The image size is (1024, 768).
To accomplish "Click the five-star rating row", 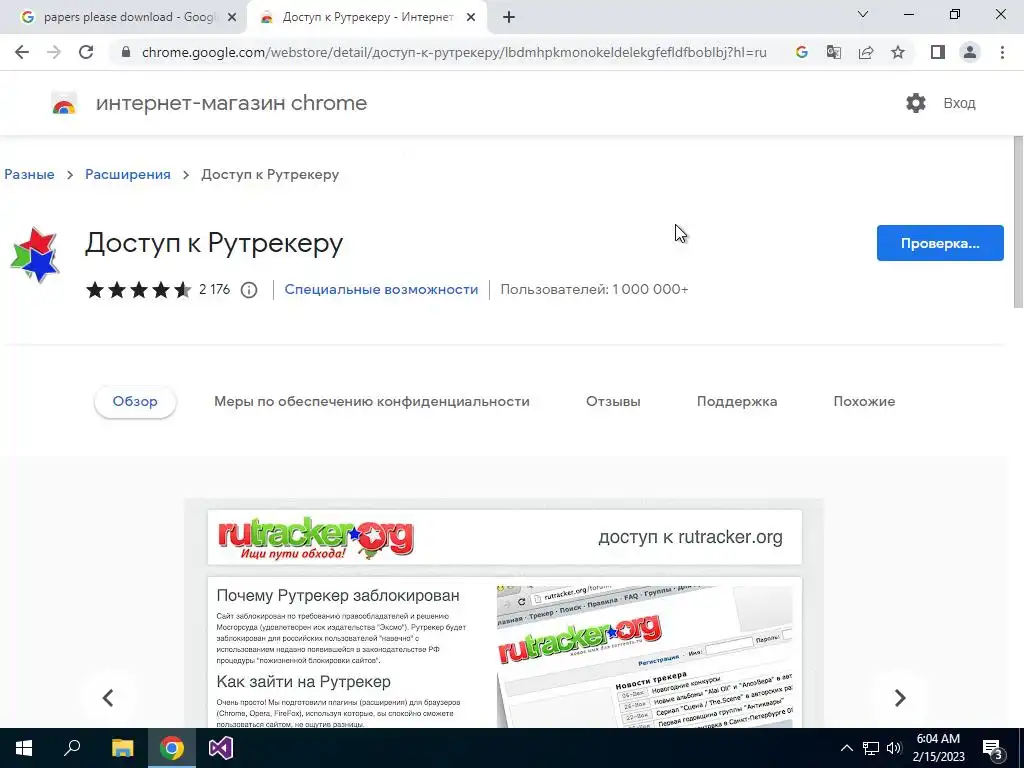I will coord(138,289).
